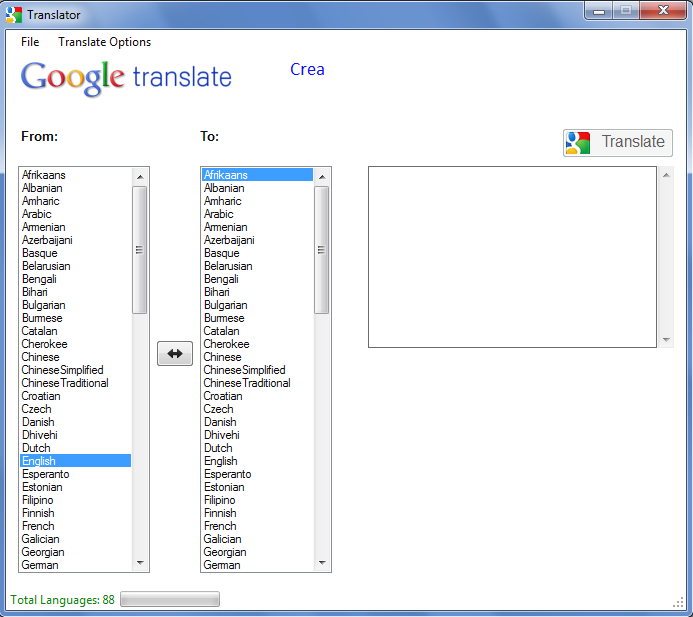Select Burmese in the To list
693x617 pixels.
[258, 318]
